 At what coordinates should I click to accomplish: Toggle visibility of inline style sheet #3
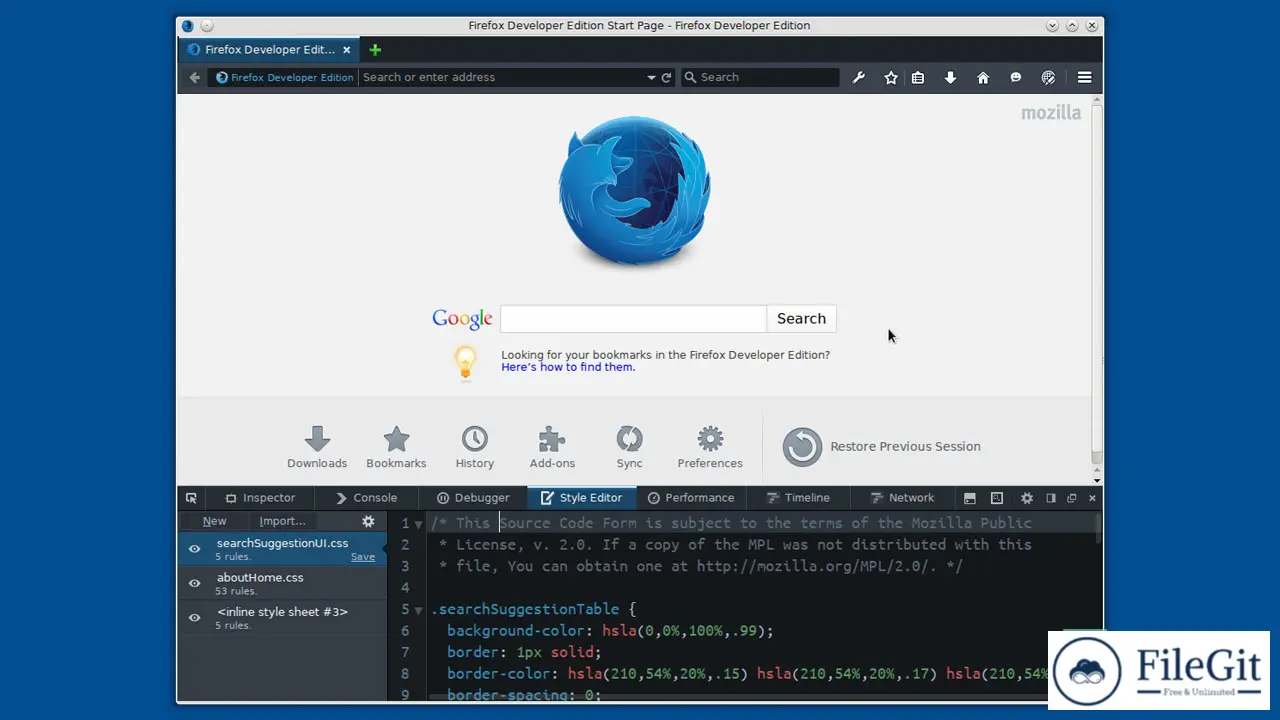click(194, 617)
